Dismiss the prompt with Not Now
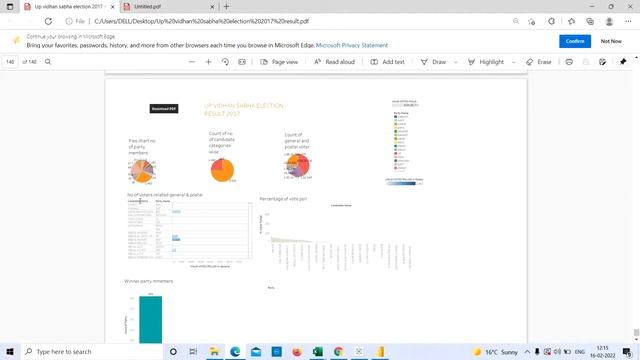The height and width of the screenshot is (360, 640). click(x=611, y=41)
